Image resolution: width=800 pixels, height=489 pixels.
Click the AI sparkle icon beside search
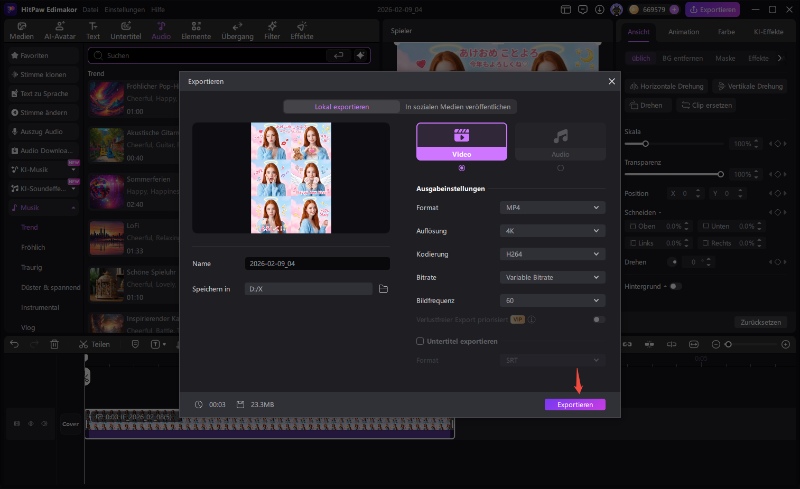pos(360,55)
